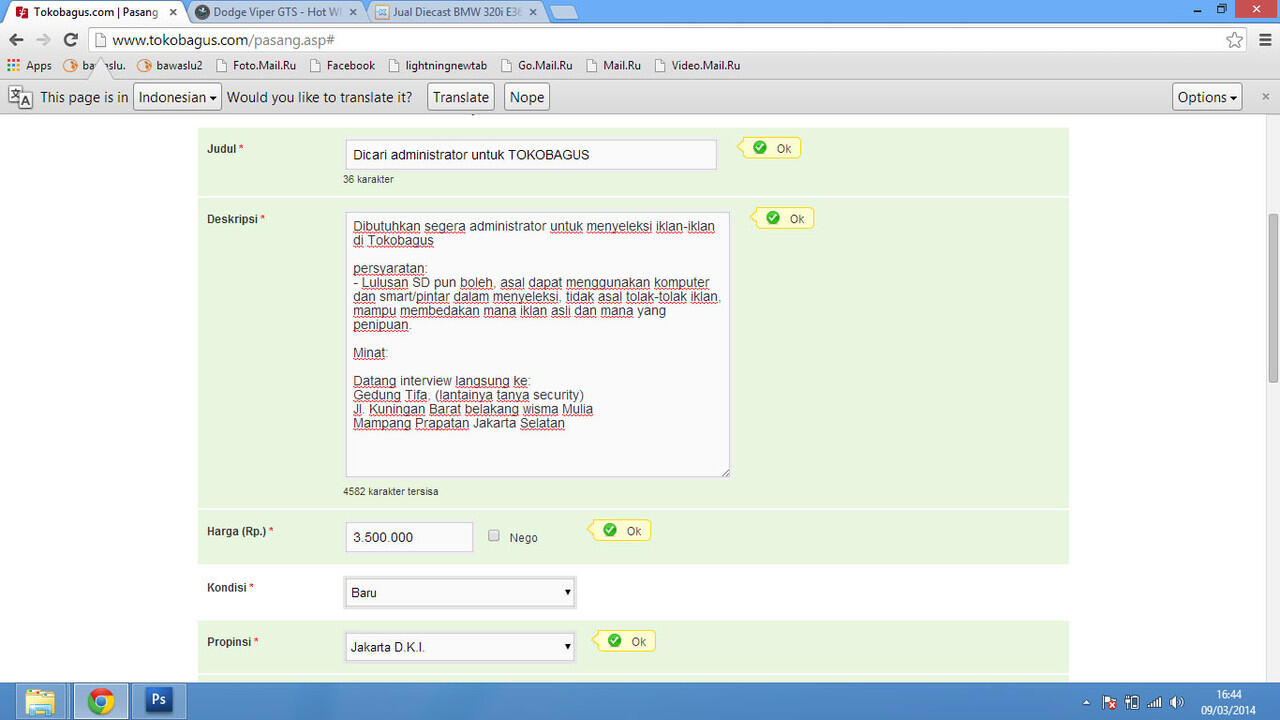
Task: Open the lightningnewtab bookmark
Action: [x=437, y=65]
